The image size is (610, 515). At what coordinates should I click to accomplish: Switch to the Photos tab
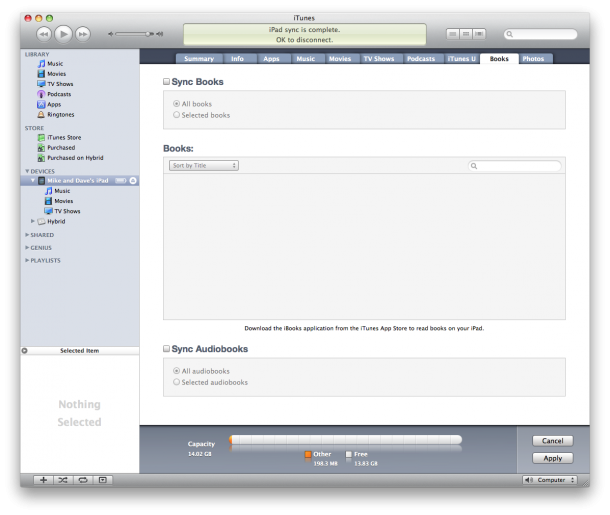click(533, 59)
